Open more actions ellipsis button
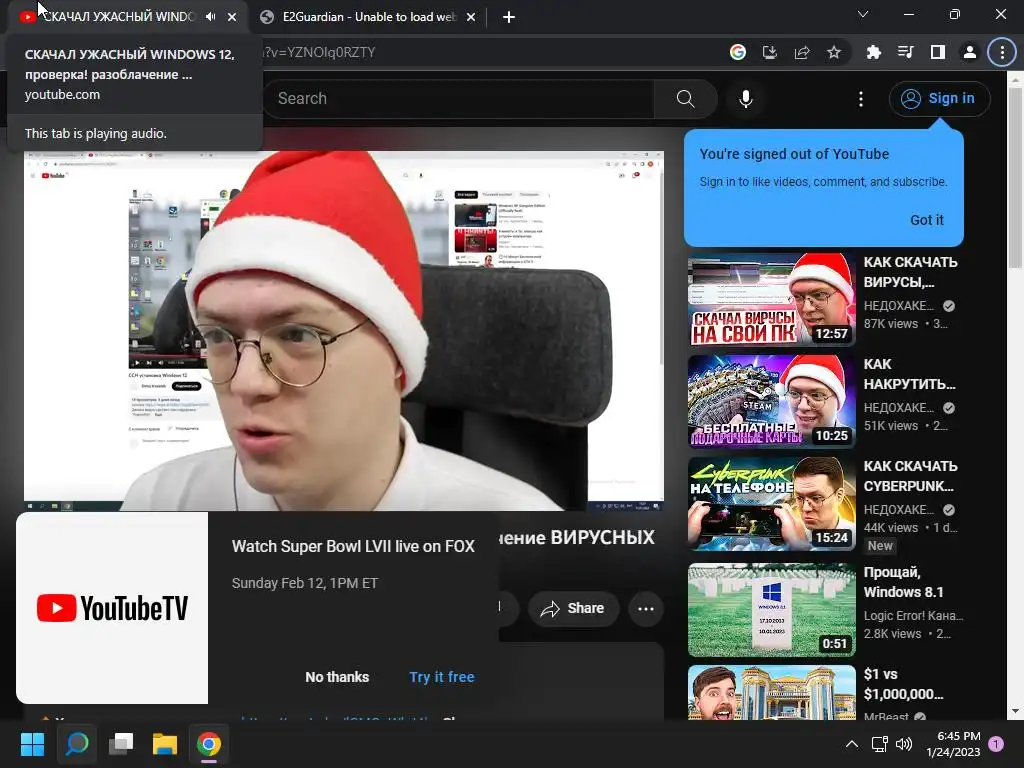Screen dimensions: 1024x768 coord(646,609)
